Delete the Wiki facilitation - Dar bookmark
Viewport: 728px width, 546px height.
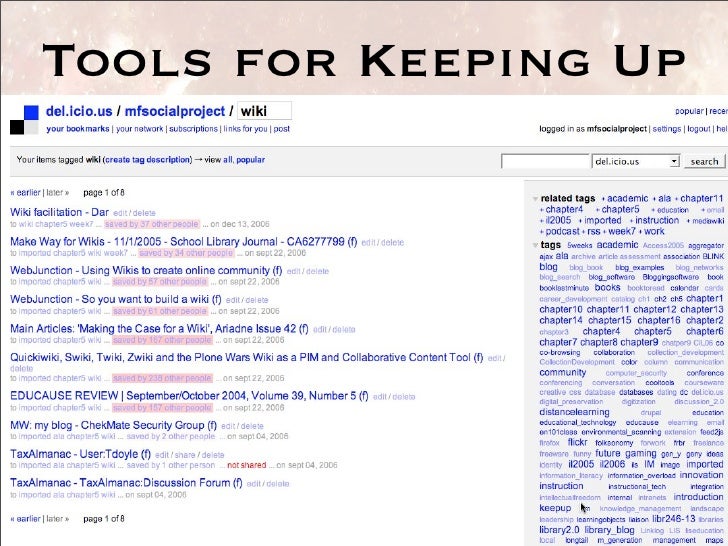click(x=144, y=213)
